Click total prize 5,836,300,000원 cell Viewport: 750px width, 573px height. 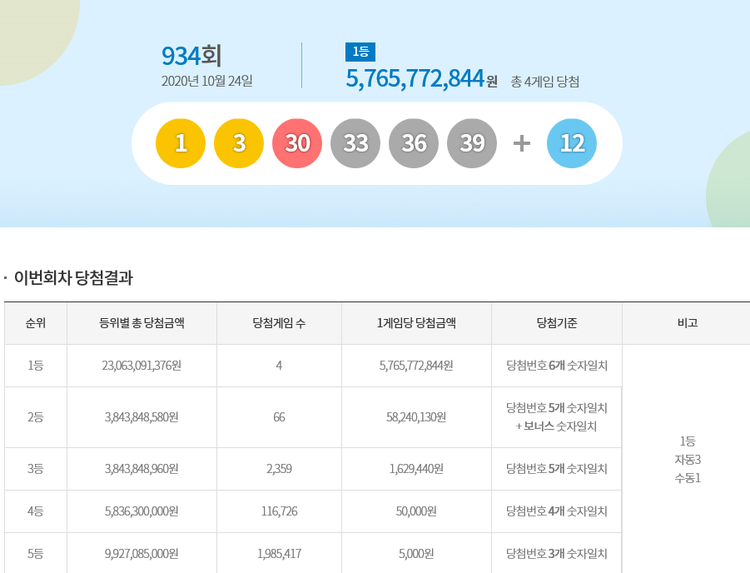(142, 511)
